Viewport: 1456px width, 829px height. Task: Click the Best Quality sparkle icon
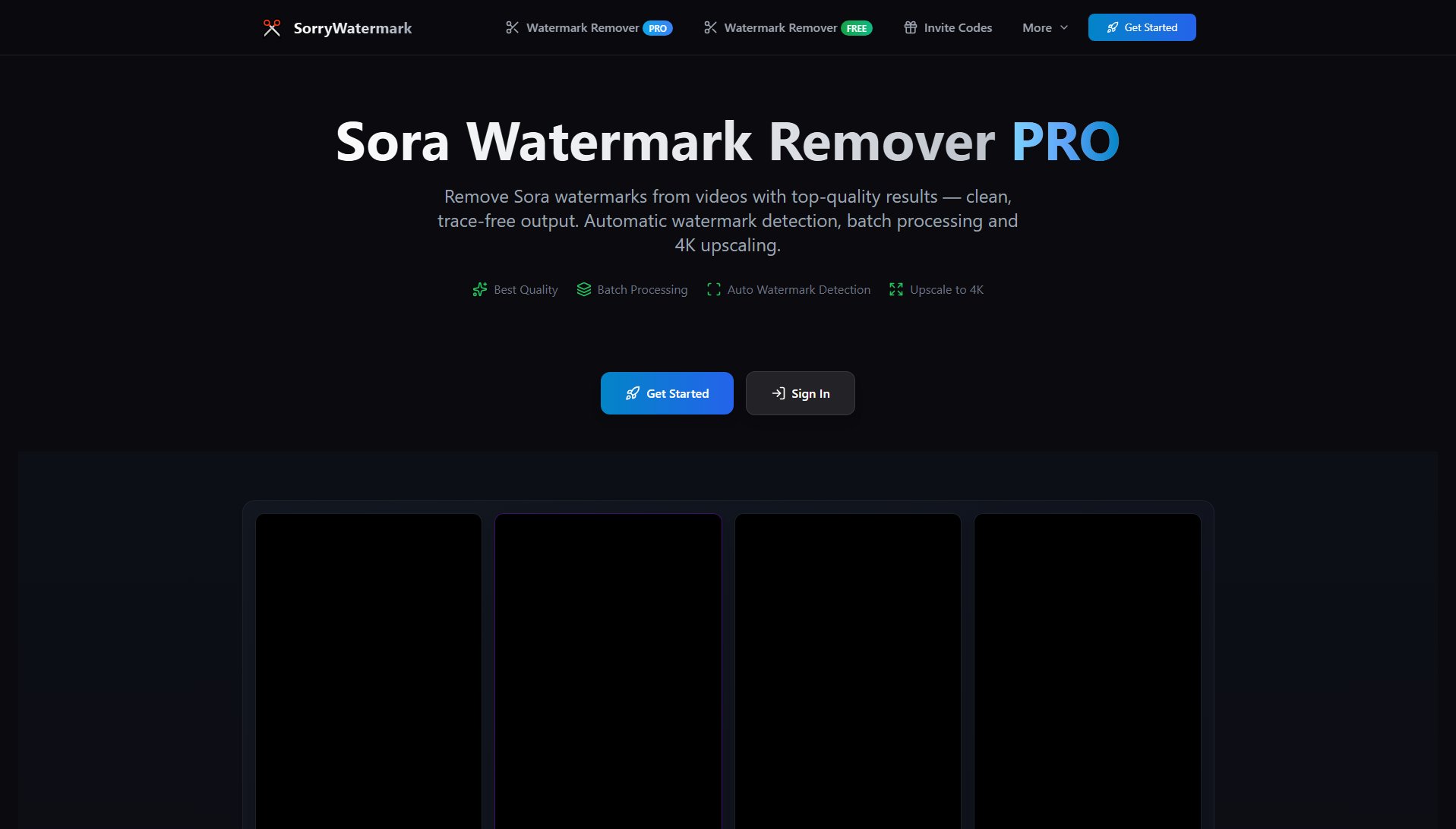click(479, 289)
